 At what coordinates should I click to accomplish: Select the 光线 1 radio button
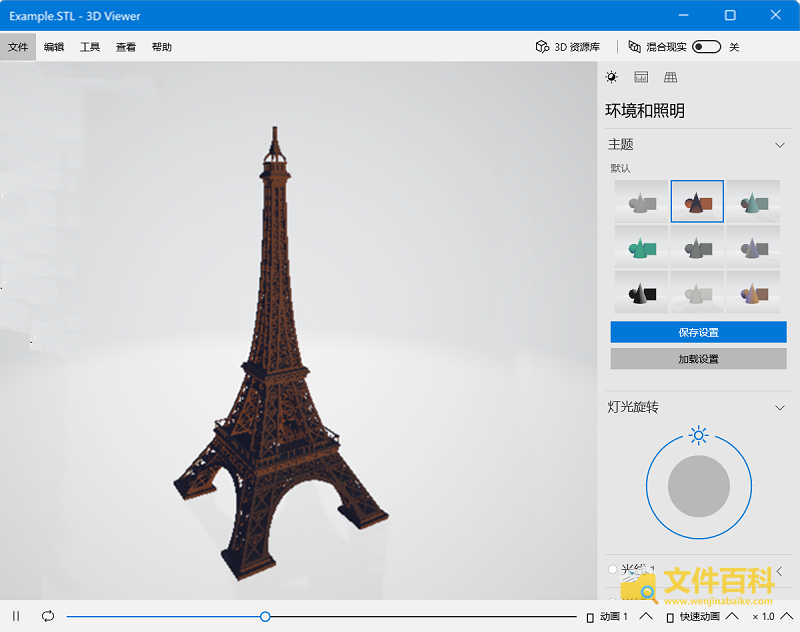[613, 569]
